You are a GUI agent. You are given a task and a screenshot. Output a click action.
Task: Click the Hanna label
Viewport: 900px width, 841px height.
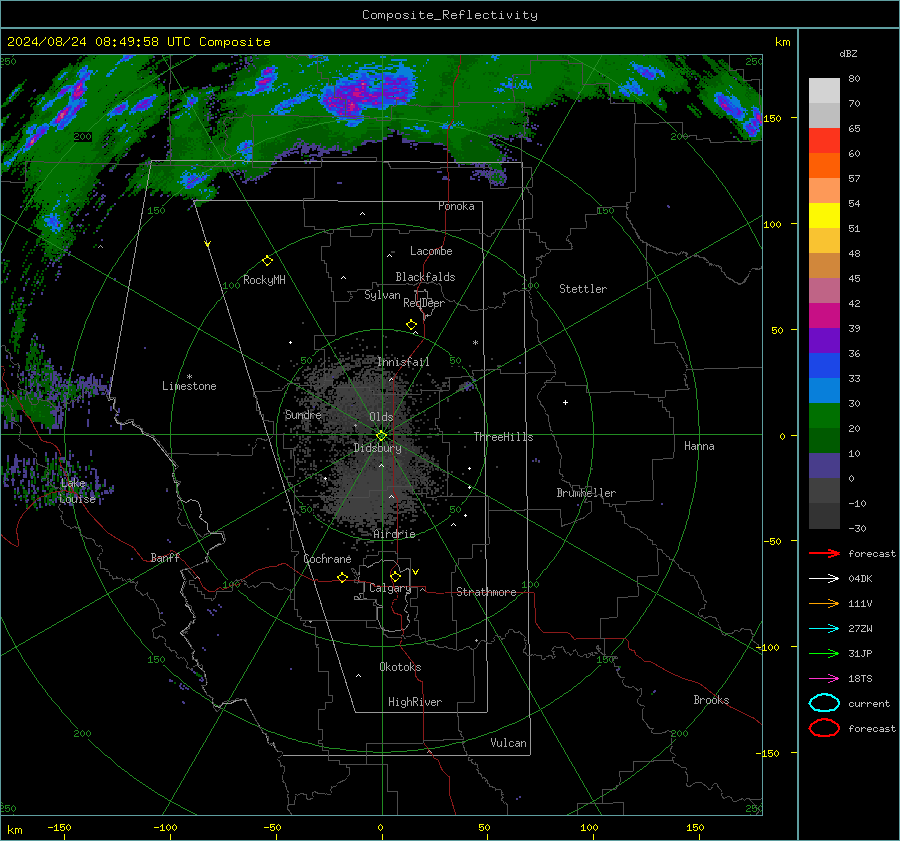(699, 446)
